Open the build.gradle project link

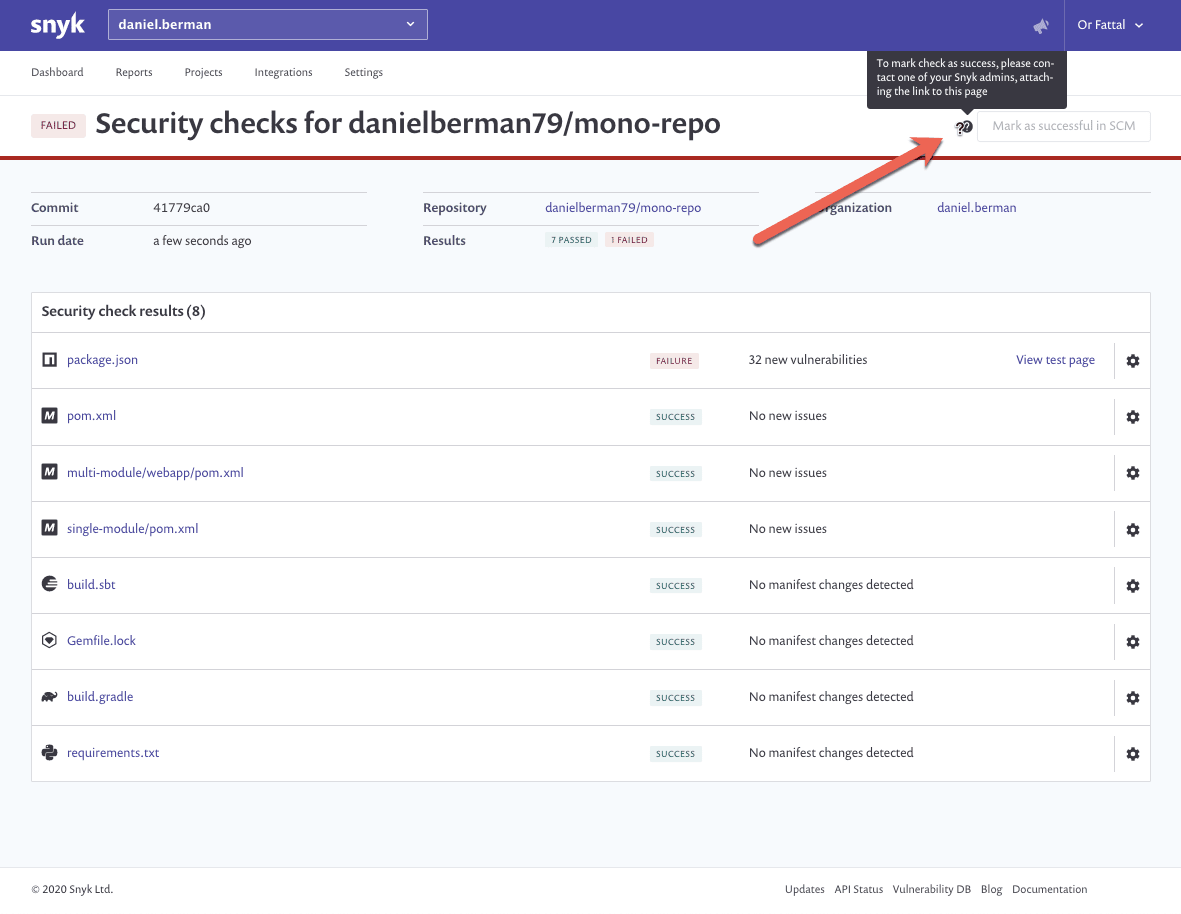[x=100, y=696]
